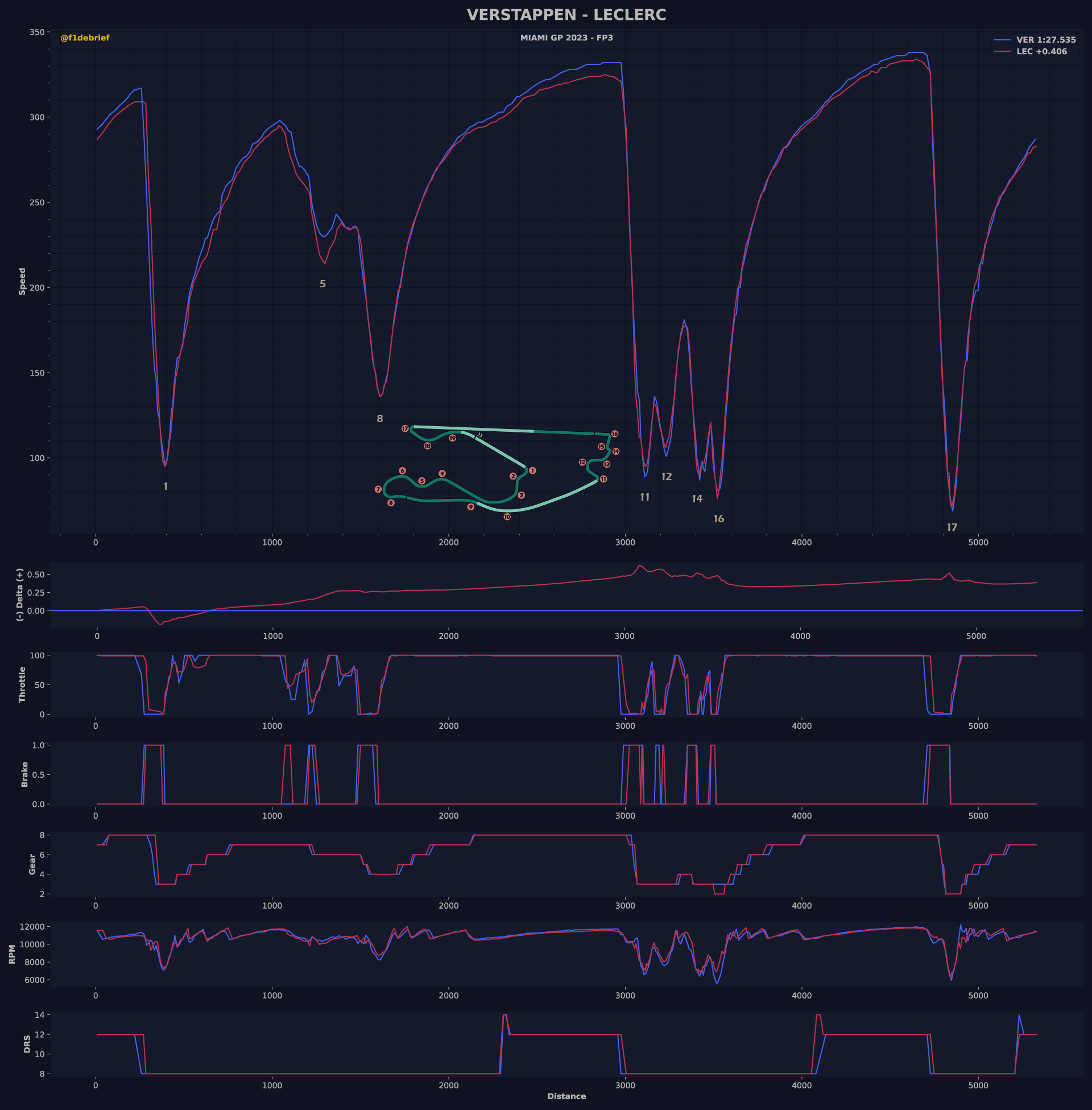Click corner label 5 on speed trace
Image resolution: width=1092 pixels, height=1110 pixels.
[x=322, y=284]
